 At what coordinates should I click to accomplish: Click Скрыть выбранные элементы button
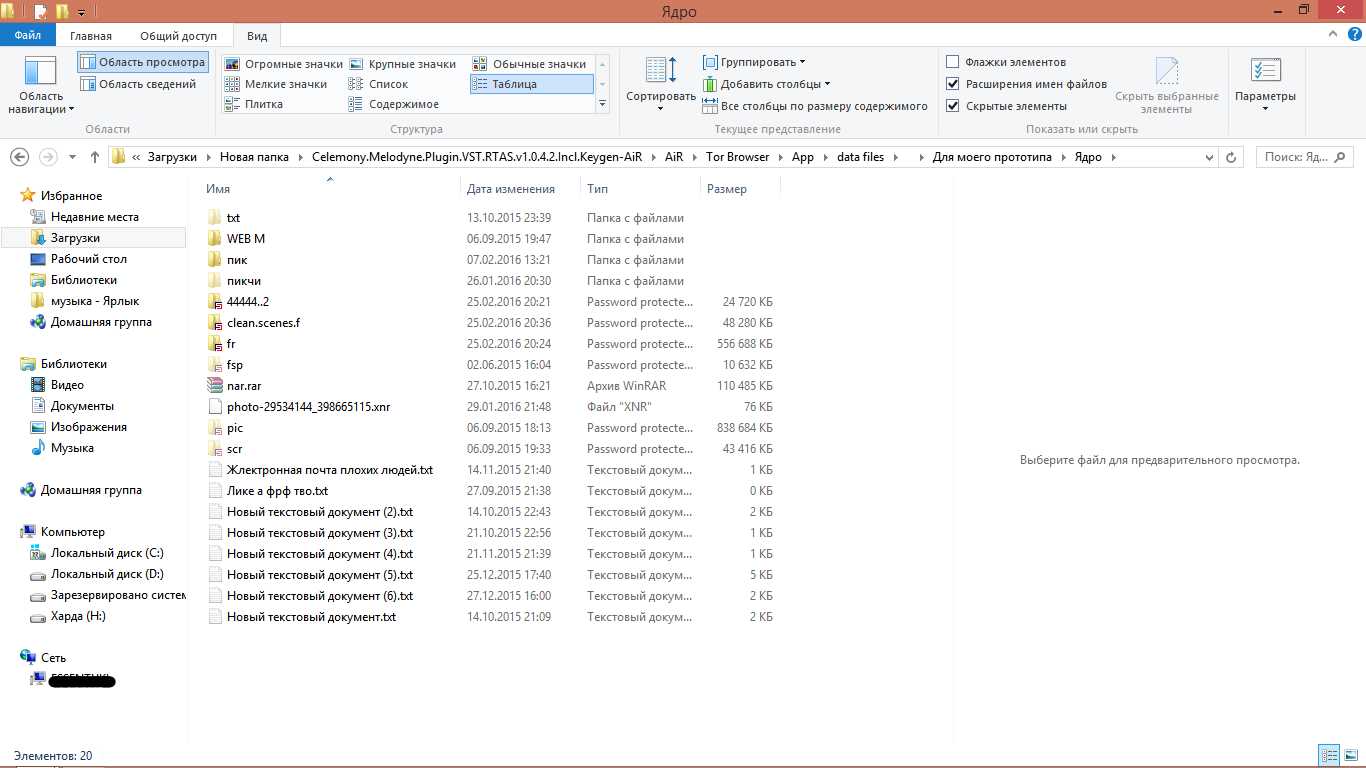coord(1167,84)
